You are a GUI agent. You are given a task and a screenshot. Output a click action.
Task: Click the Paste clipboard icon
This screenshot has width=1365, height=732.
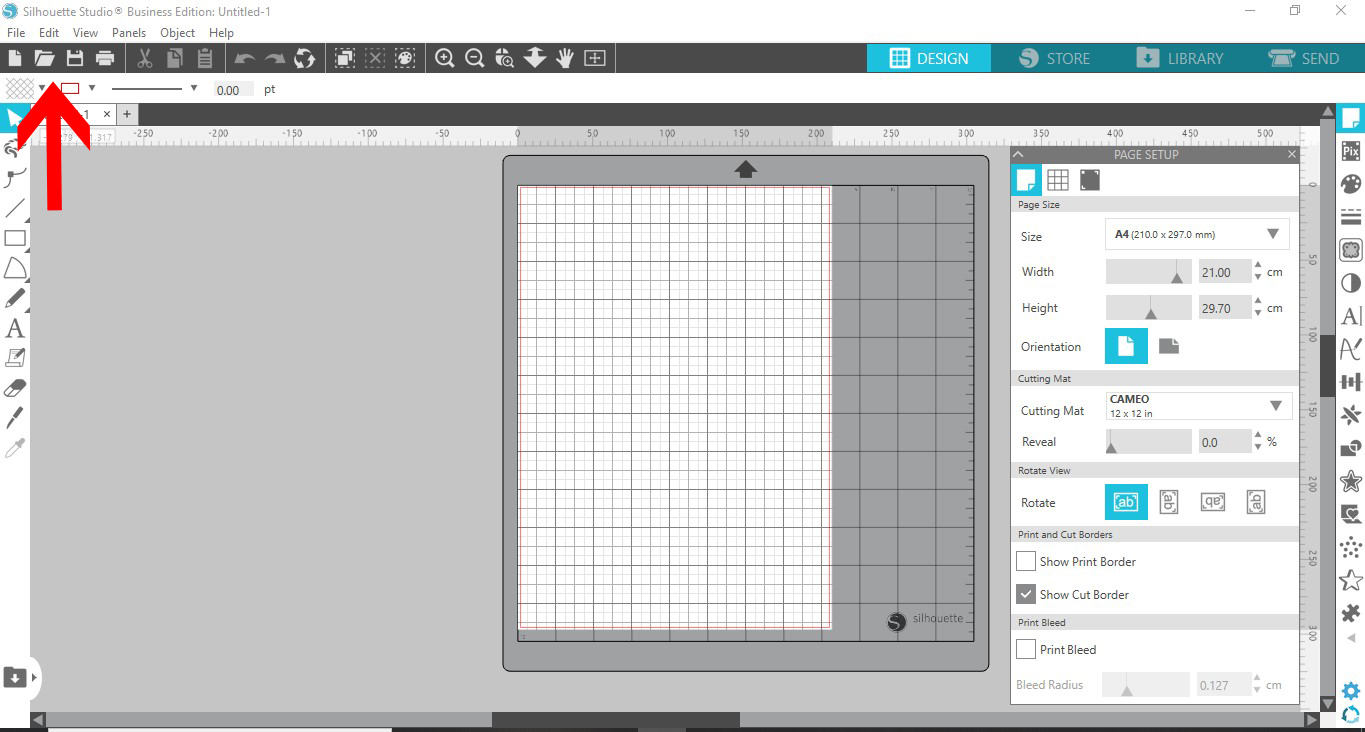point(204,58)
